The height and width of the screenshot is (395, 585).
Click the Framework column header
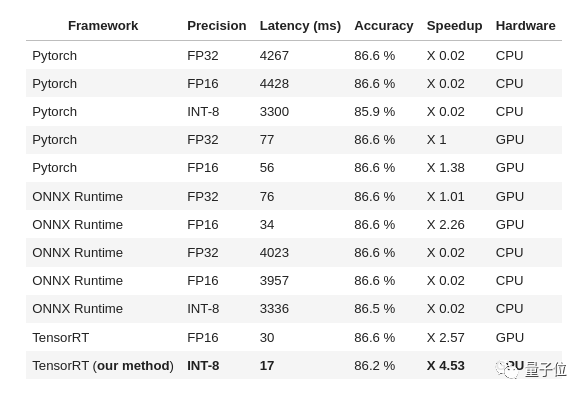[x=103, y=26]
